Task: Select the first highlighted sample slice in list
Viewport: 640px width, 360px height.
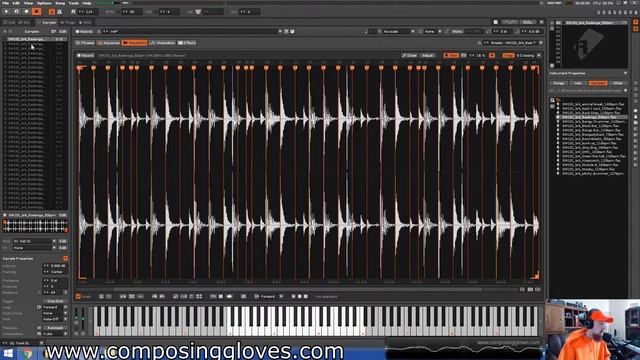Action: click(x=35, y=39)
